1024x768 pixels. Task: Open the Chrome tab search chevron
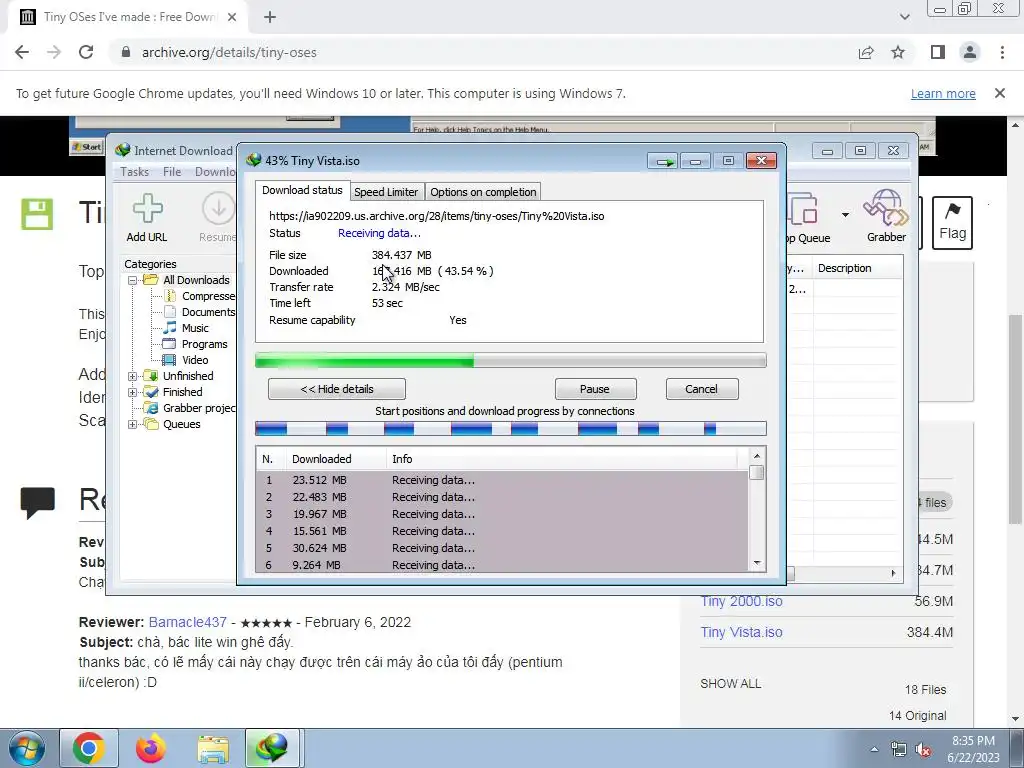coord(904,17)
